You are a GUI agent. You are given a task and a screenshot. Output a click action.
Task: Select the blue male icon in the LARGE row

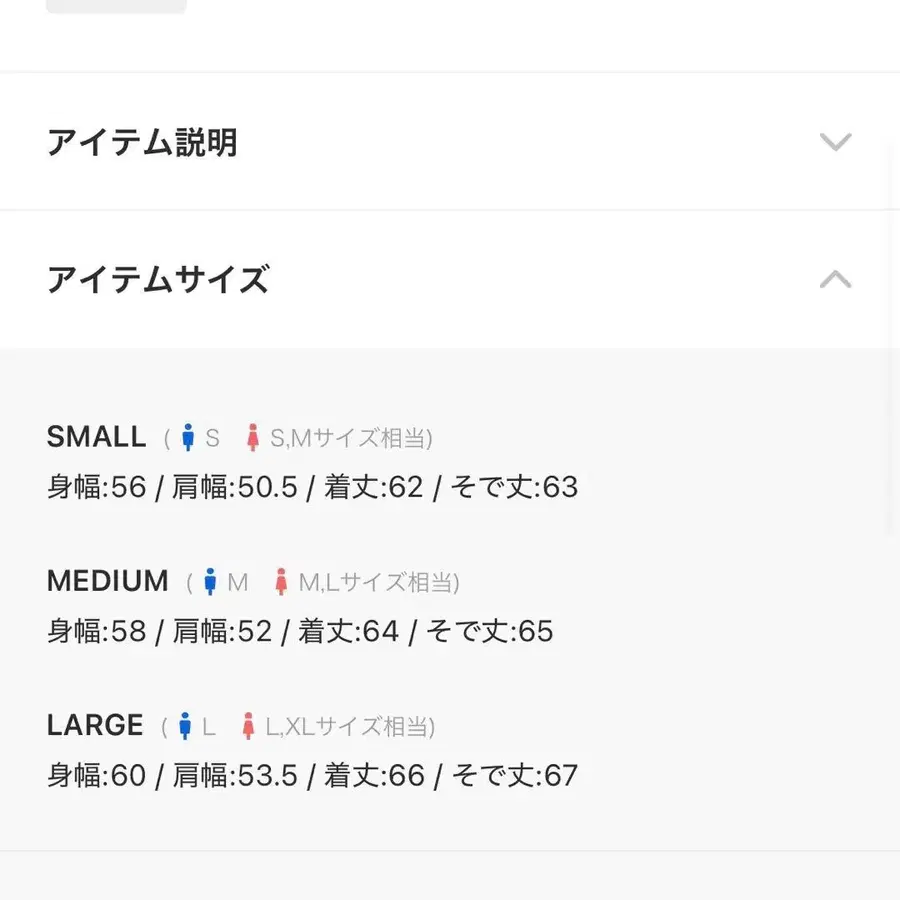184,725
